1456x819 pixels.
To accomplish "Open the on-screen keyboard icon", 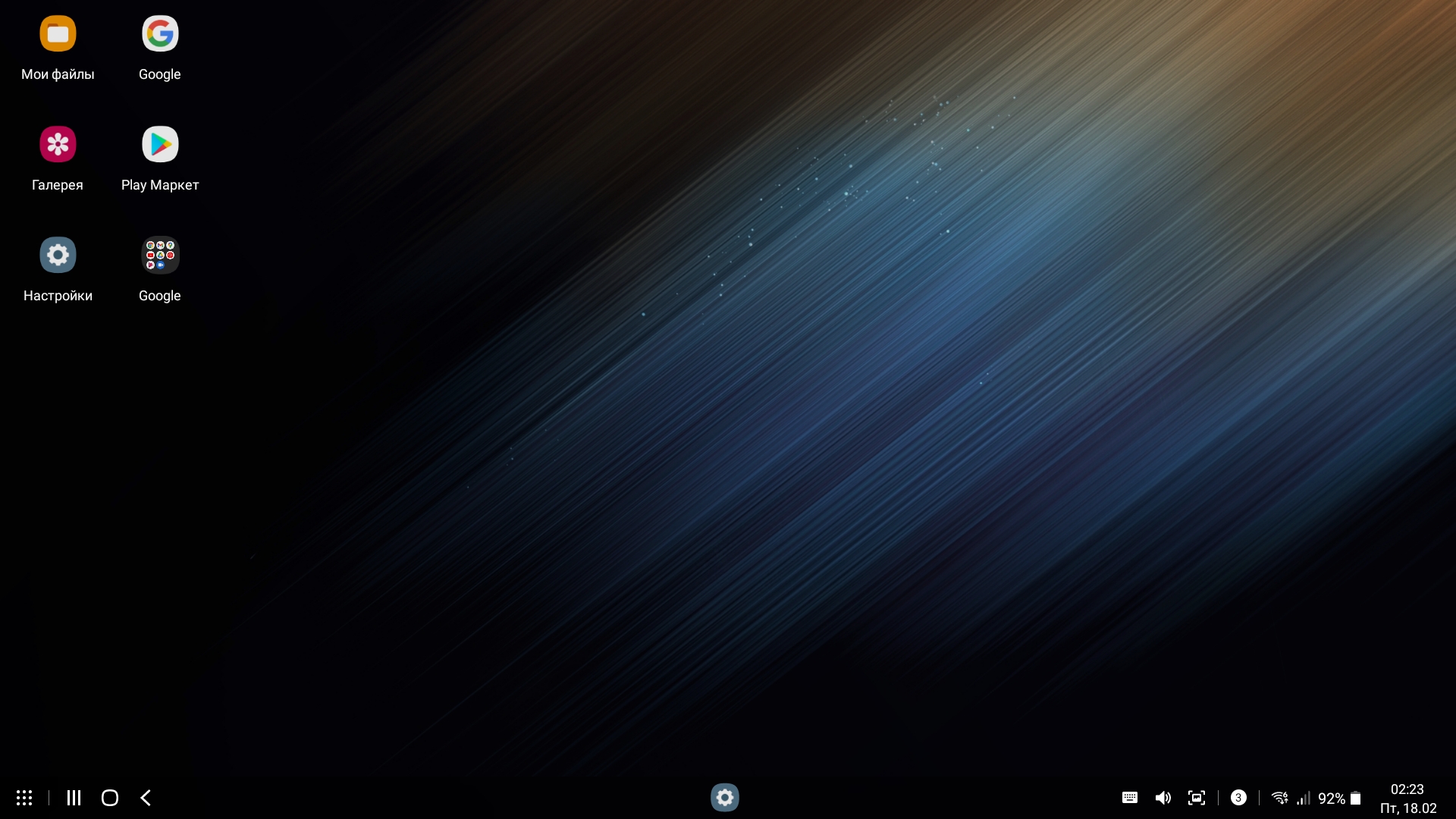I will pos(1129,798).
